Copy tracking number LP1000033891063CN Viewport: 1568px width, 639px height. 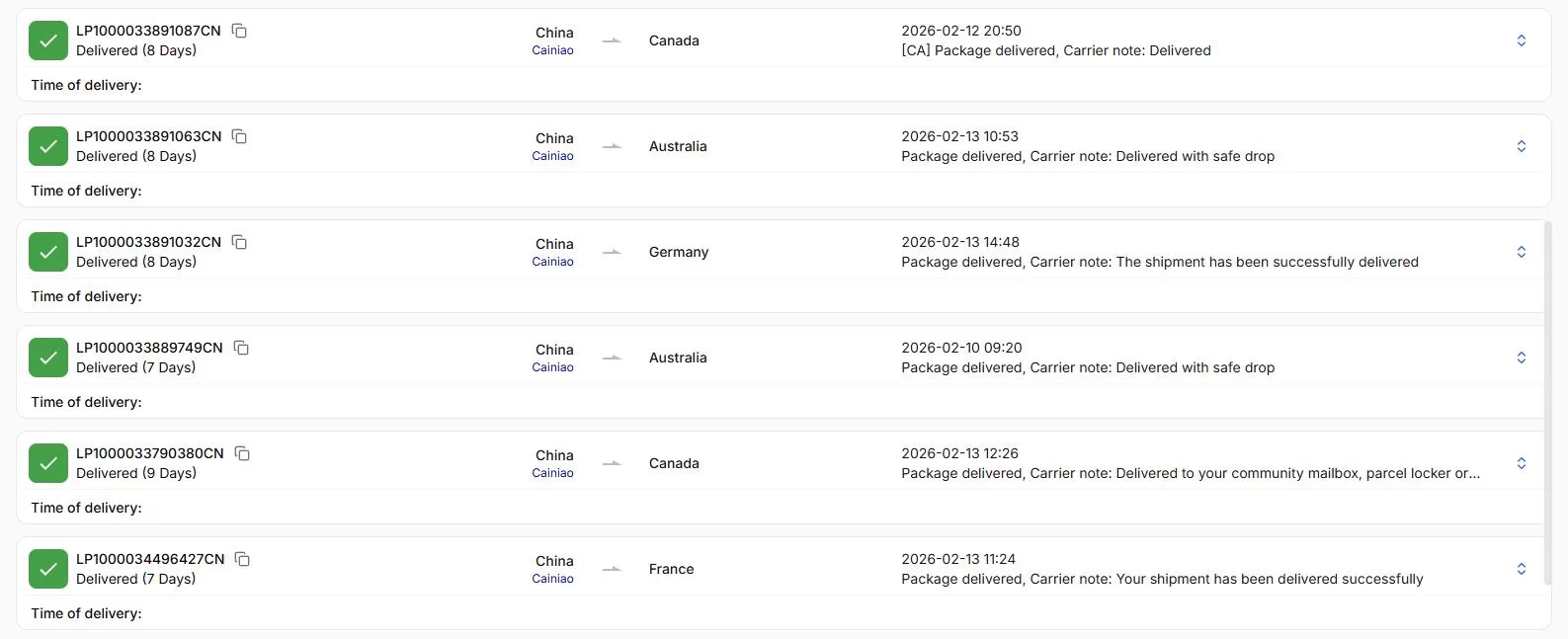tap(239, 136)
